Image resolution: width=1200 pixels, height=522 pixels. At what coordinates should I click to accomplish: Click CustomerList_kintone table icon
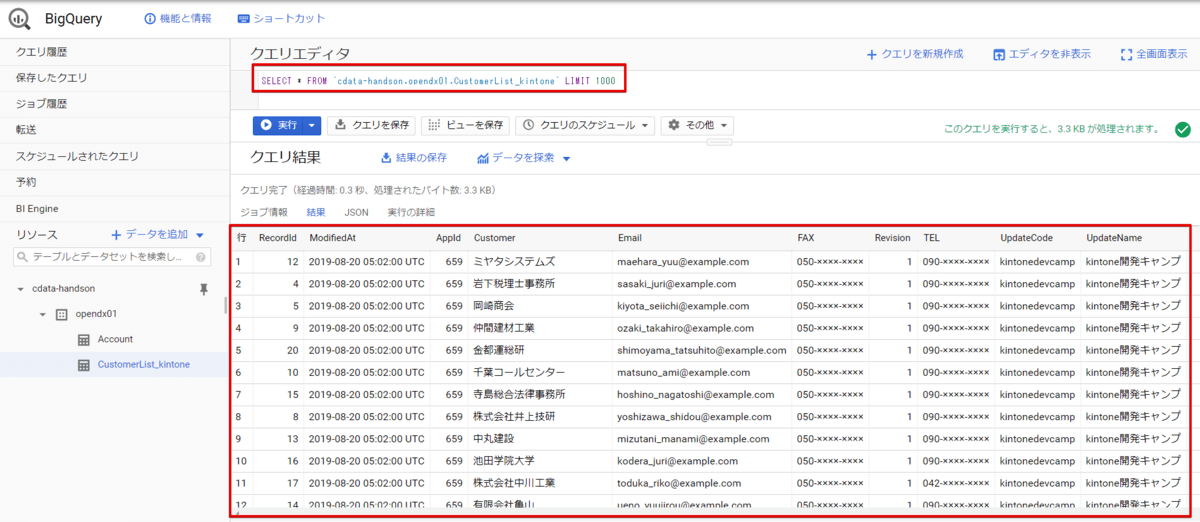[84, 365]
